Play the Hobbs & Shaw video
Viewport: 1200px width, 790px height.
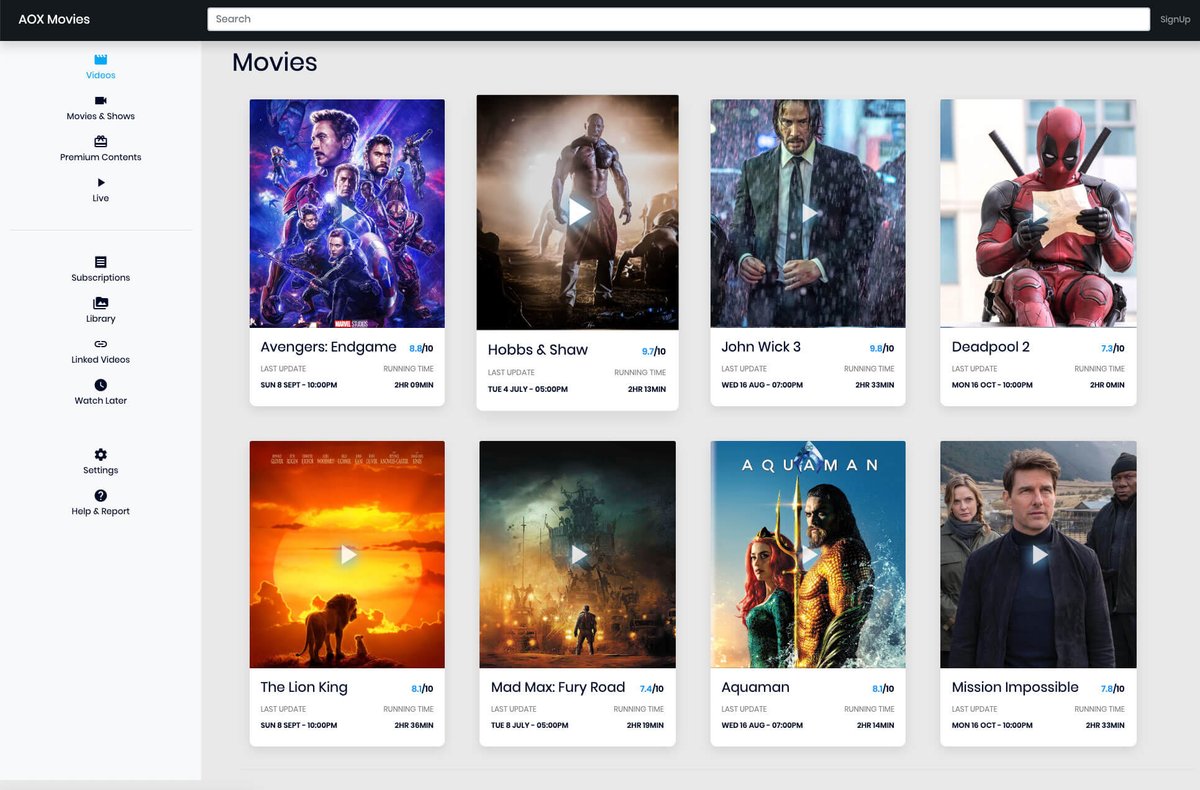pos(577,212)
